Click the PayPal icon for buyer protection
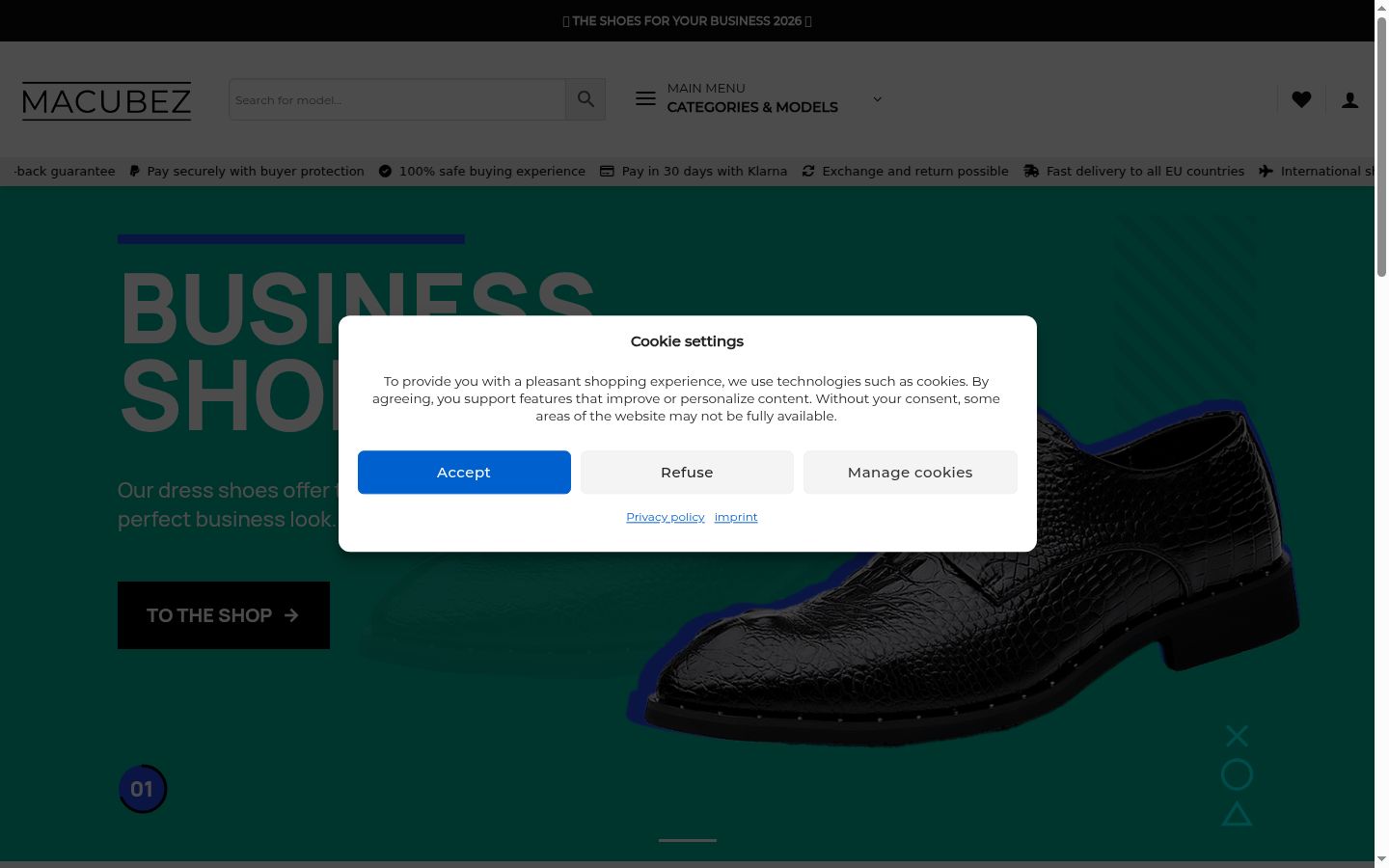Screen dimensions: 1389x868 click(135, 171)
